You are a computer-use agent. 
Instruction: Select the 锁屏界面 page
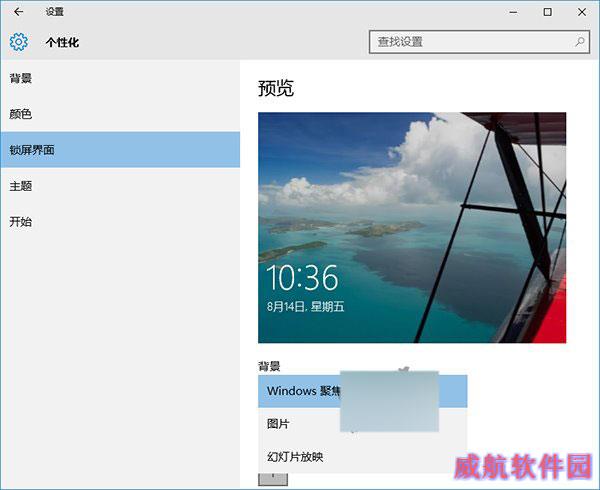point(120,150)
